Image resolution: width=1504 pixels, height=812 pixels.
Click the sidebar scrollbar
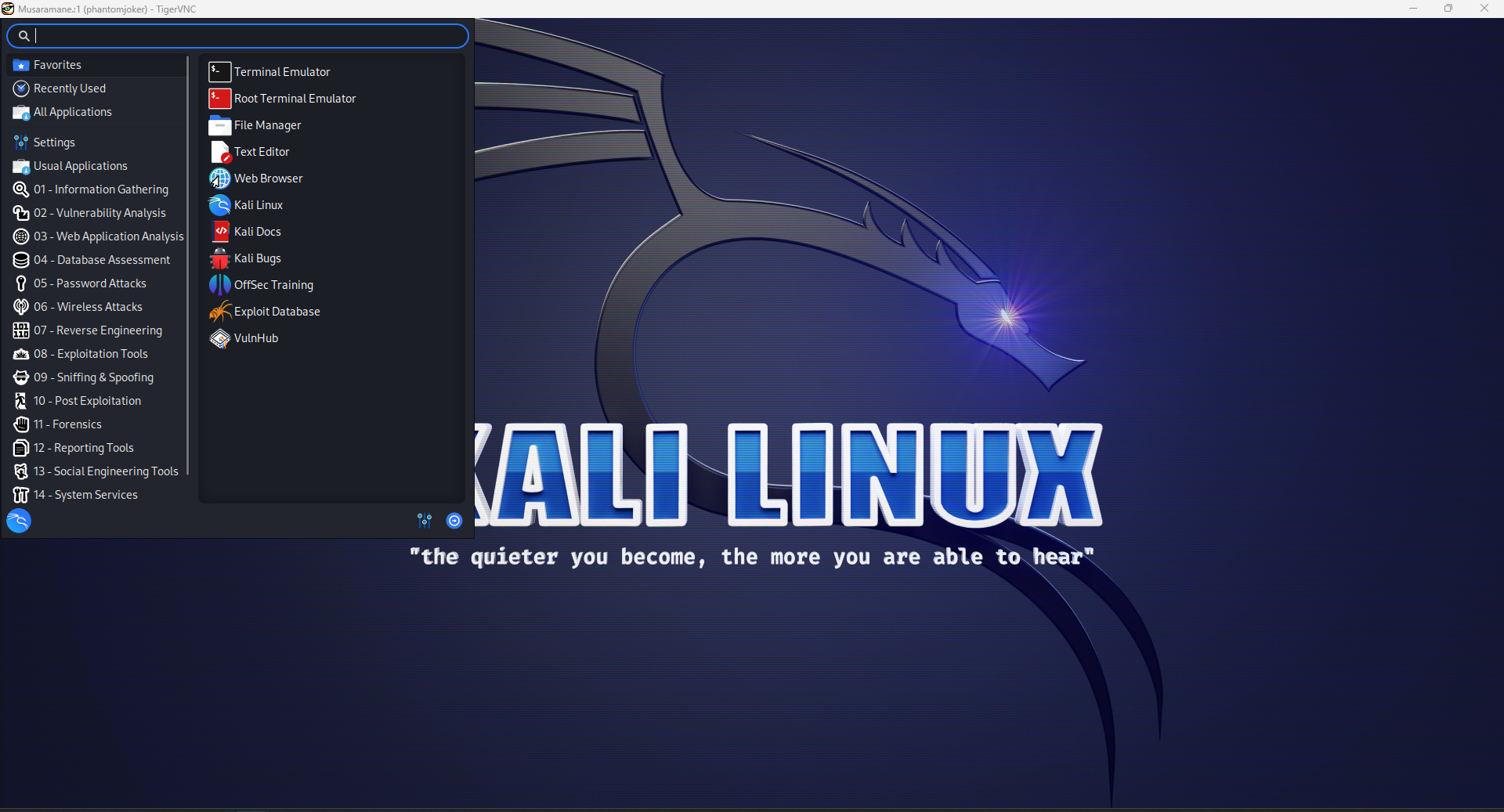coord(187,274)
